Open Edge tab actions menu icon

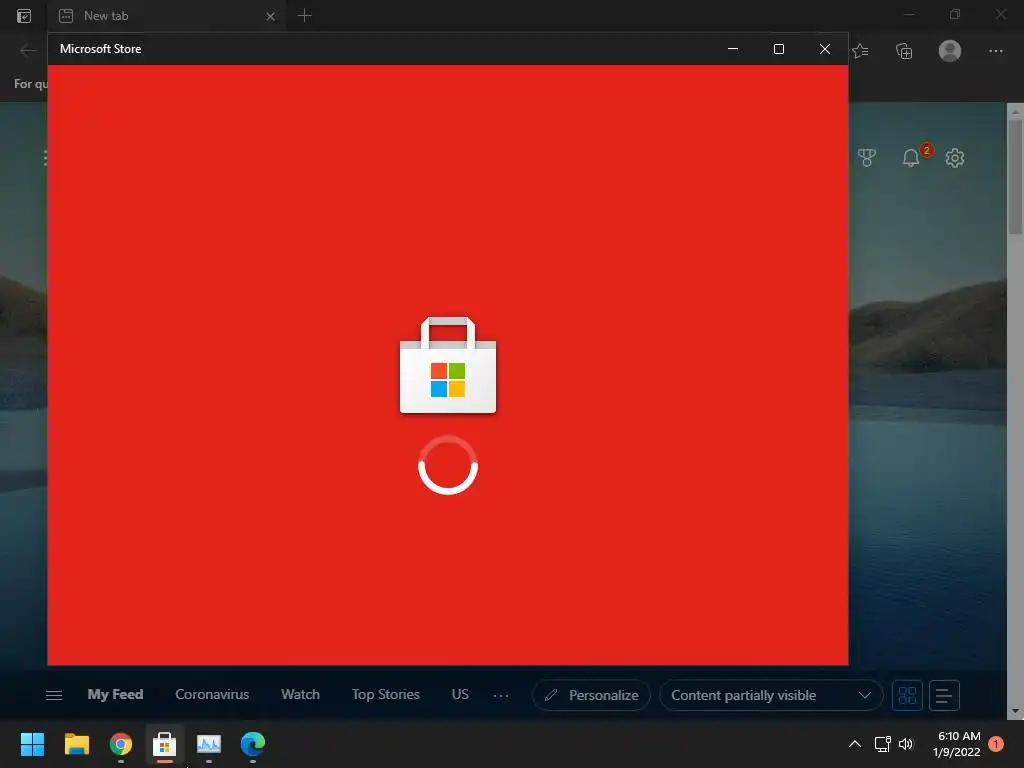[24, 16]
